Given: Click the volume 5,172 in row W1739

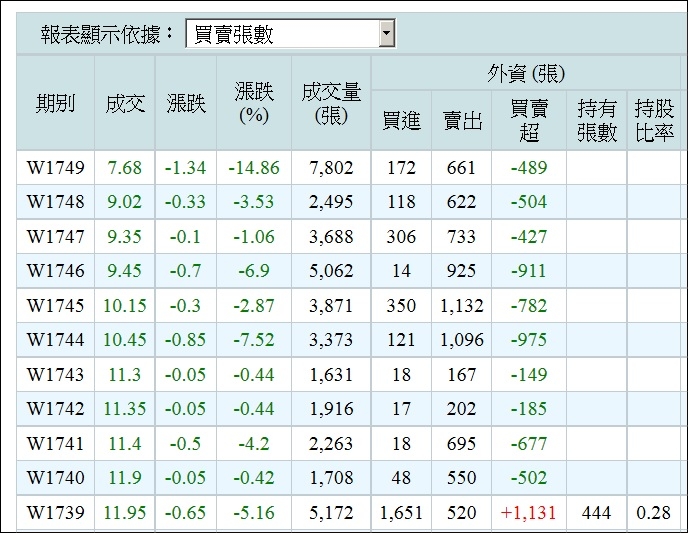Looking at the screenshot, I should (x=331, y=512).
